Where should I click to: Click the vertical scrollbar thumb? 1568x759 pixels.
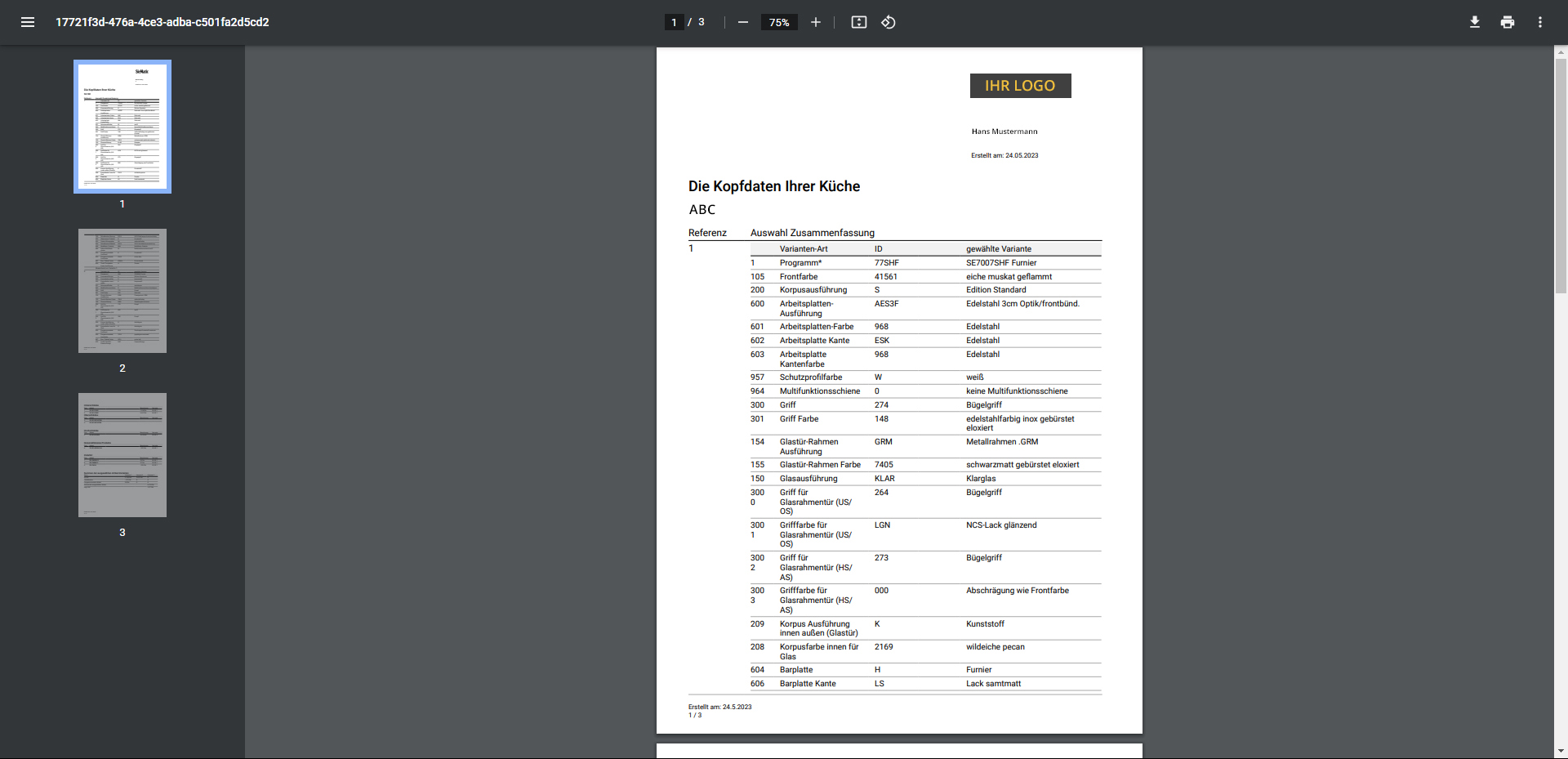pyautogui.click(x=1561, y=175)
